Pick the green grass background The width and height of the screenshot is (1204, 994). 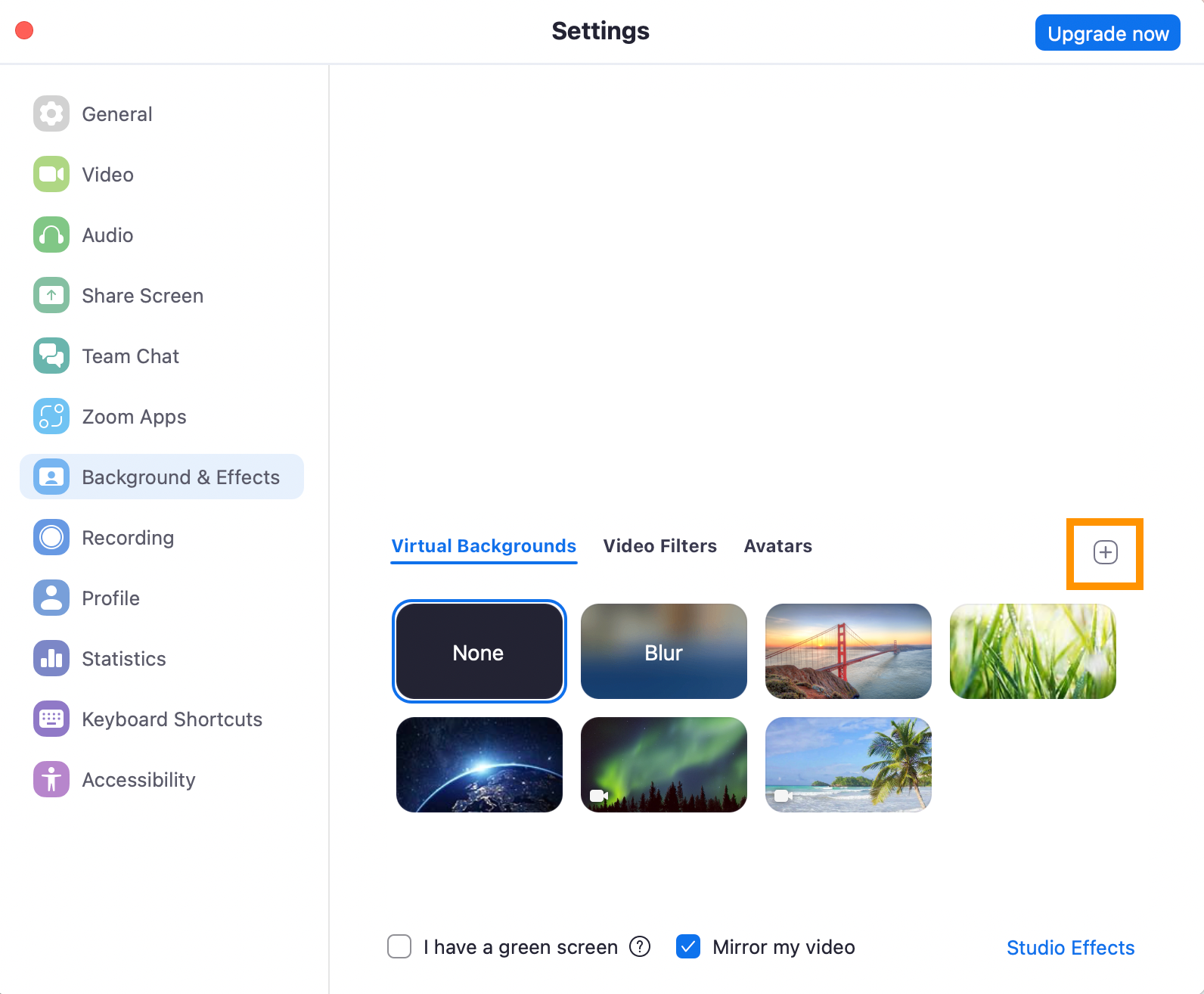coord(1033,651)
